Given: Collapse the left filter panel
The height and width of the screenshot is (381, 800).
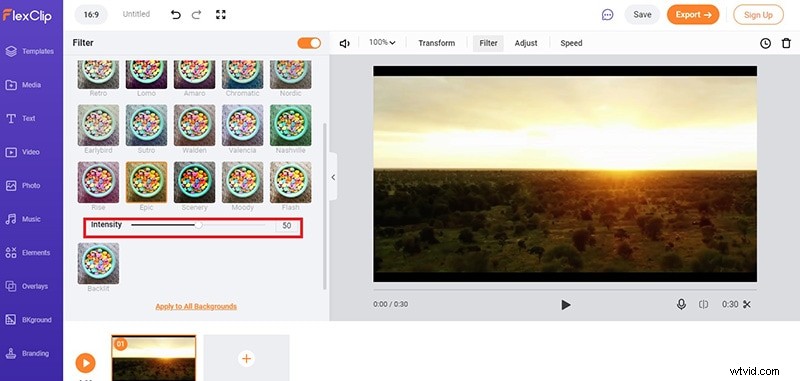Looking at the screenshot, I should (333, 177).
